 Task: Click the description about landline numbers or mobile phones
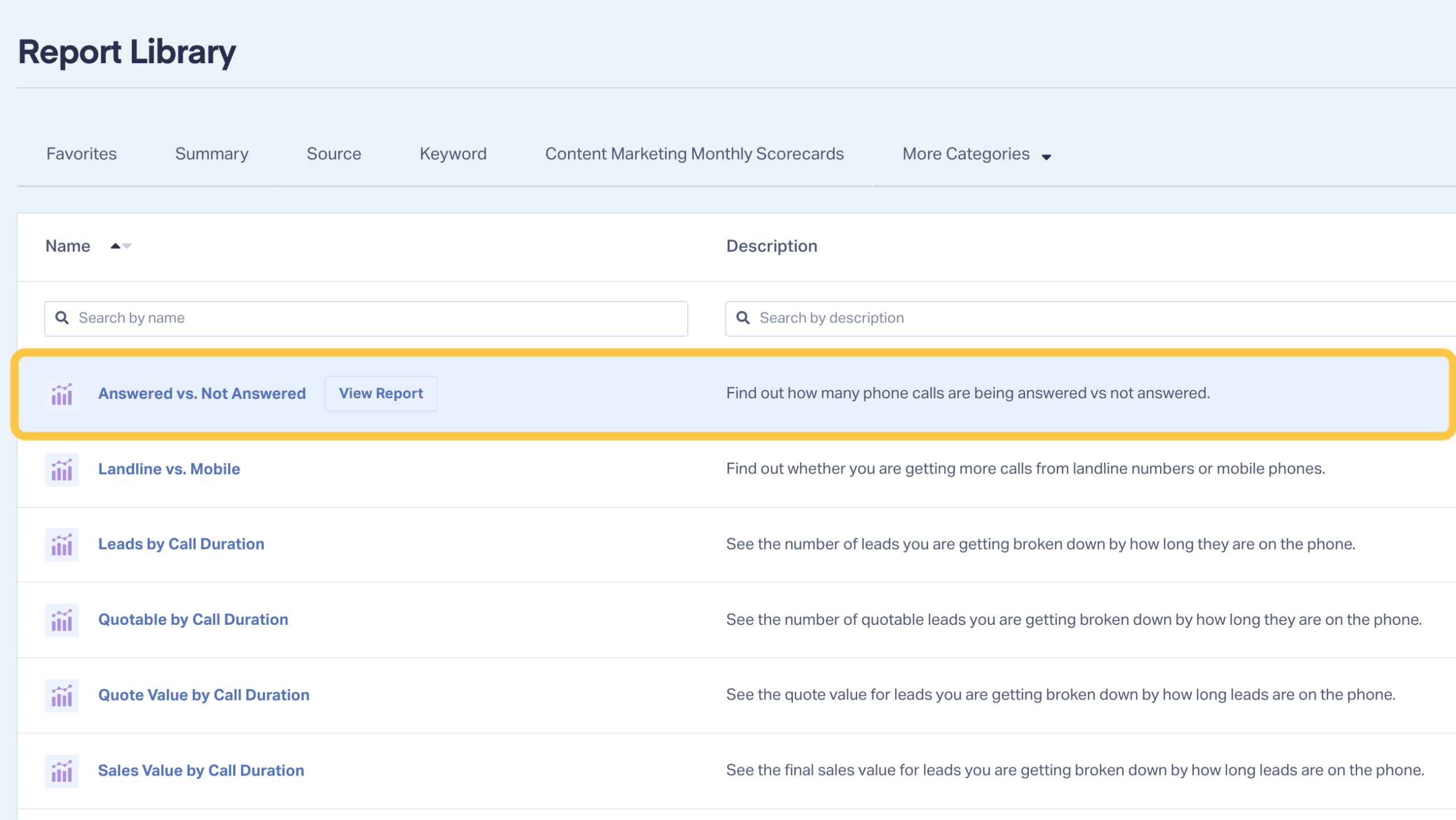1025,469
